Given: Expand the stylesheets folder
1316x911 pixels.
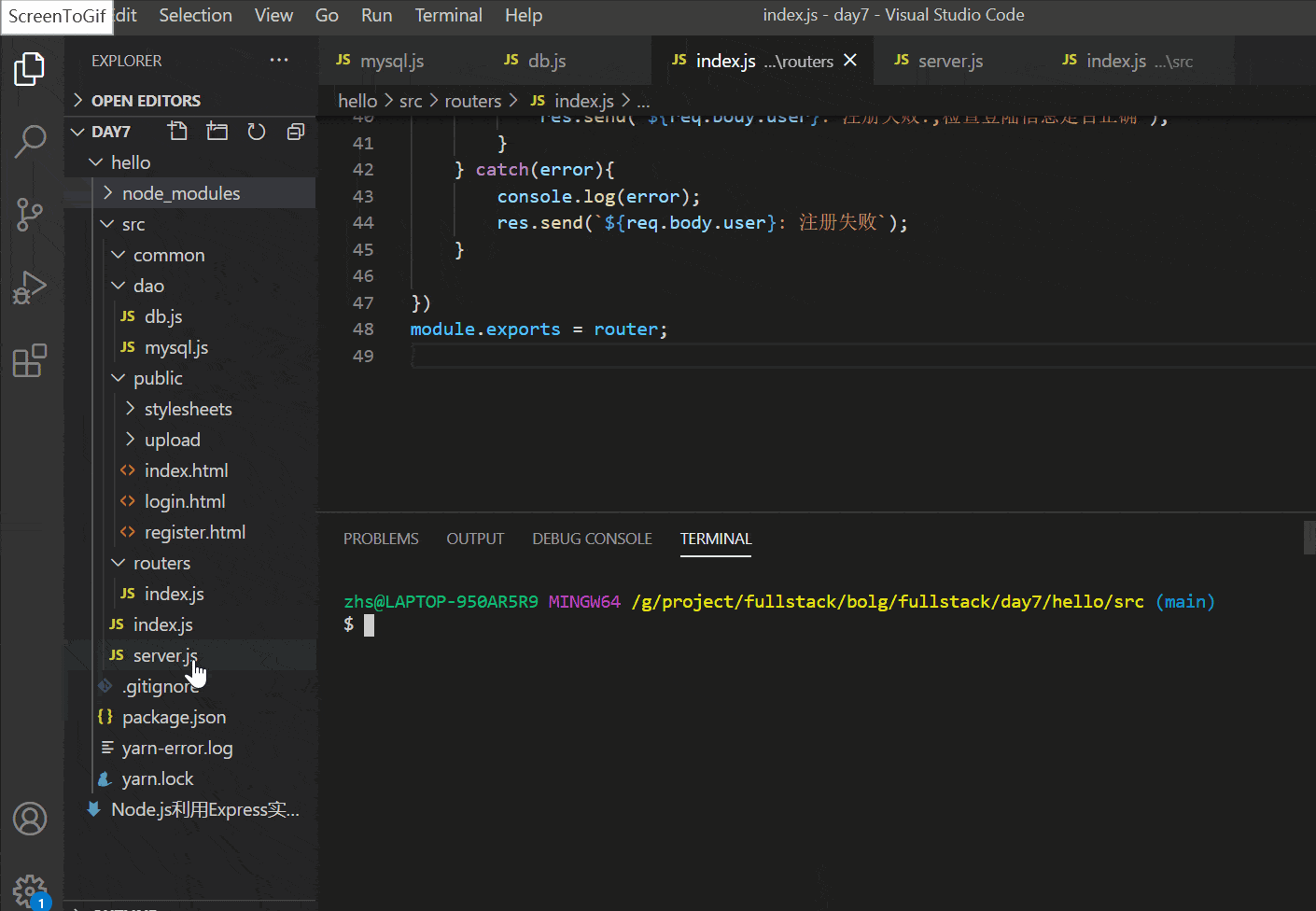Looking at the screenshot, I should click(x=188, y=409).
